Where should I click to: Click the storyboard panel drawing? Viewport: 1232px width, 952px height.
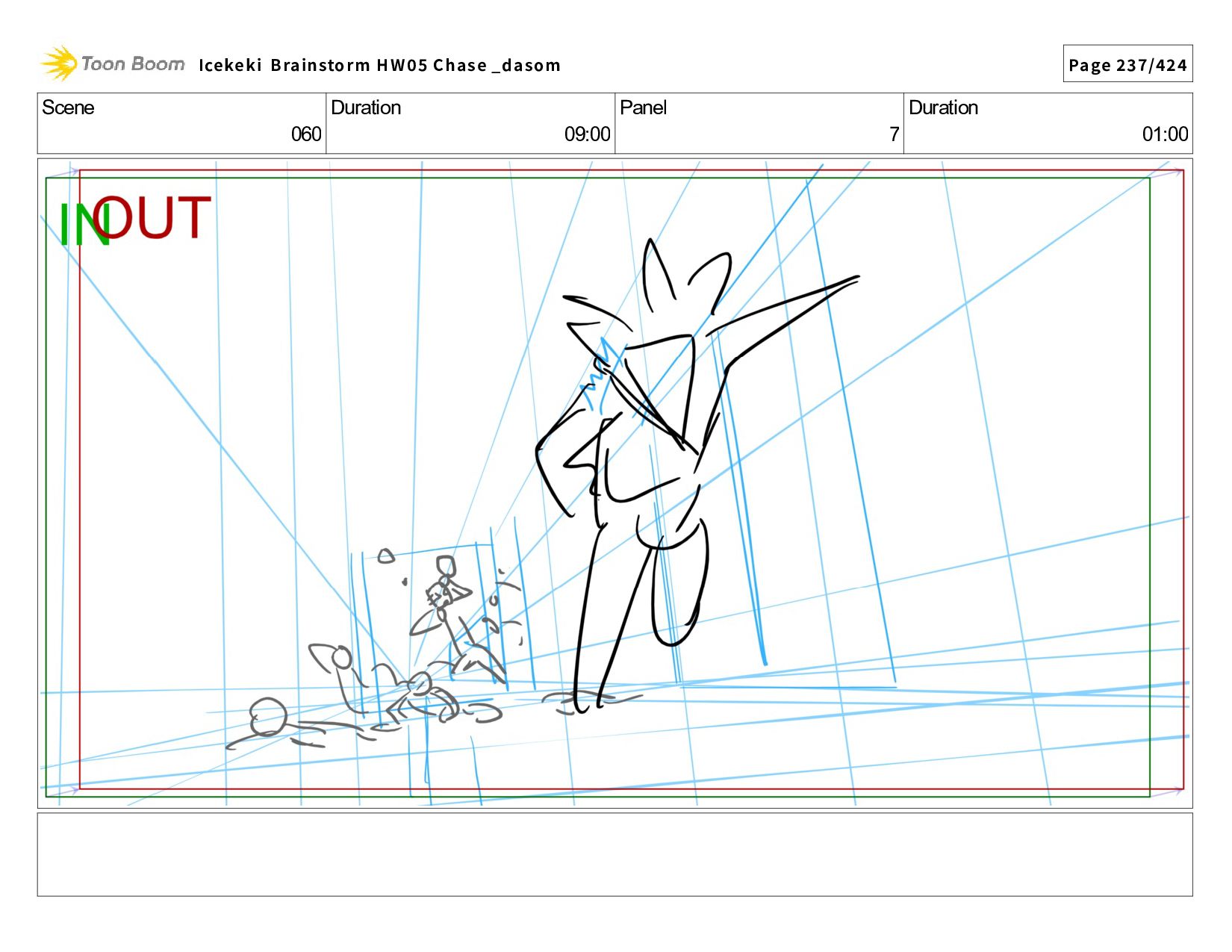coord(615,483)
